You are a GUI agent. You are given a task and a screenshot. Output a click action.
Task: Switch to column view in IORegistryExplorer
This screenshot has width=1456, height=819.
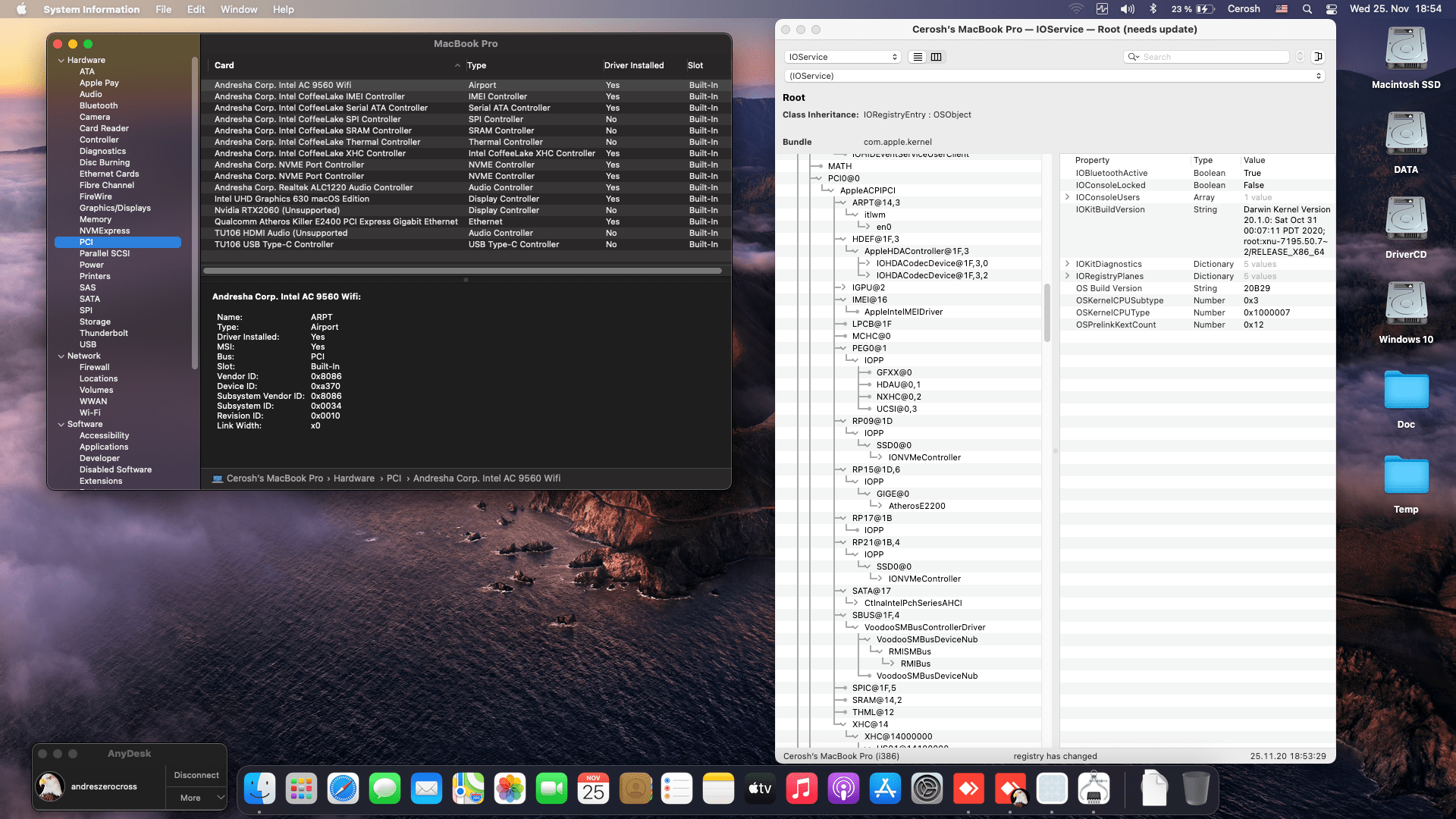click(x=936, y=57)
